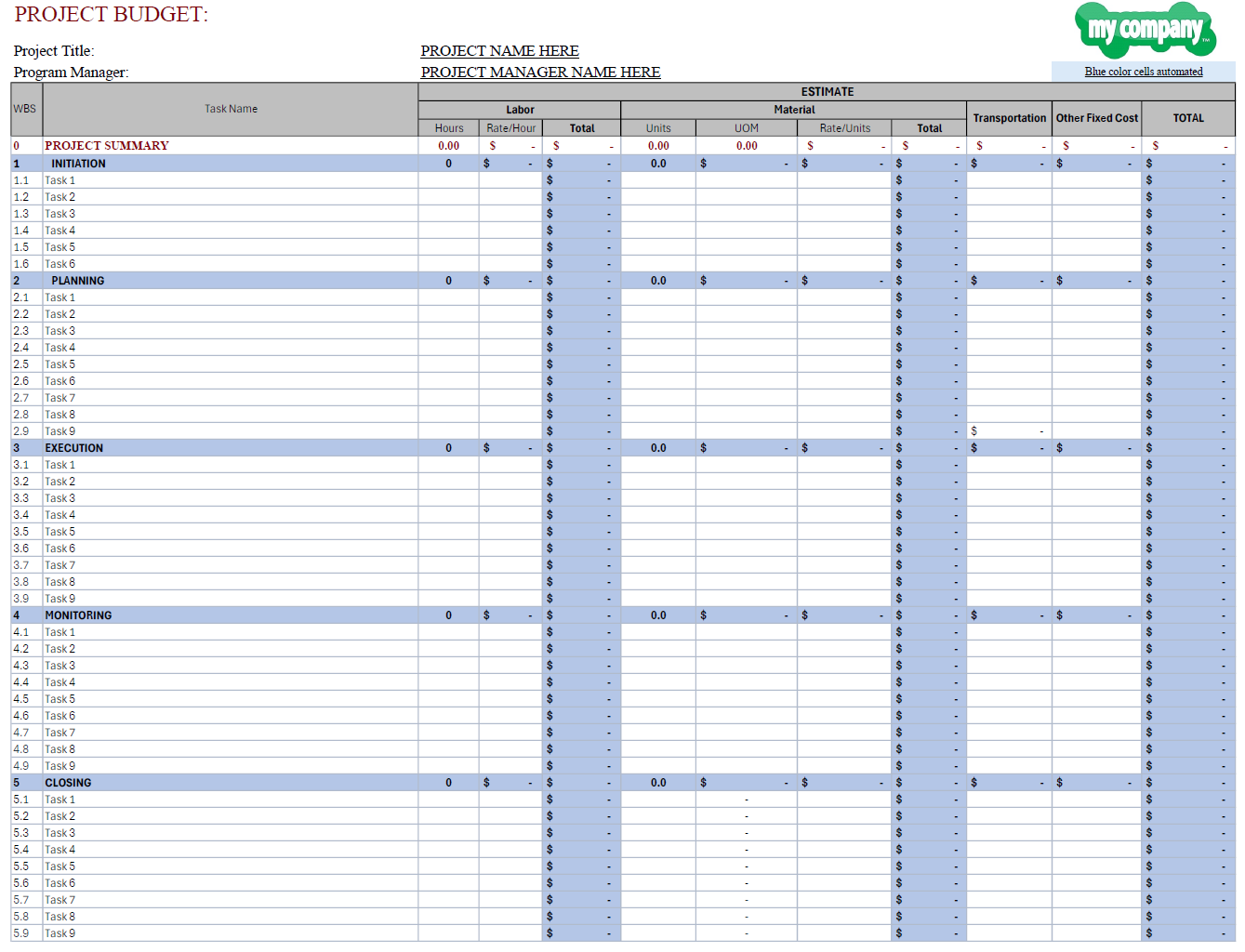
Task: Click the Transportation cell for task 2.9
Action: (1009, 431)
